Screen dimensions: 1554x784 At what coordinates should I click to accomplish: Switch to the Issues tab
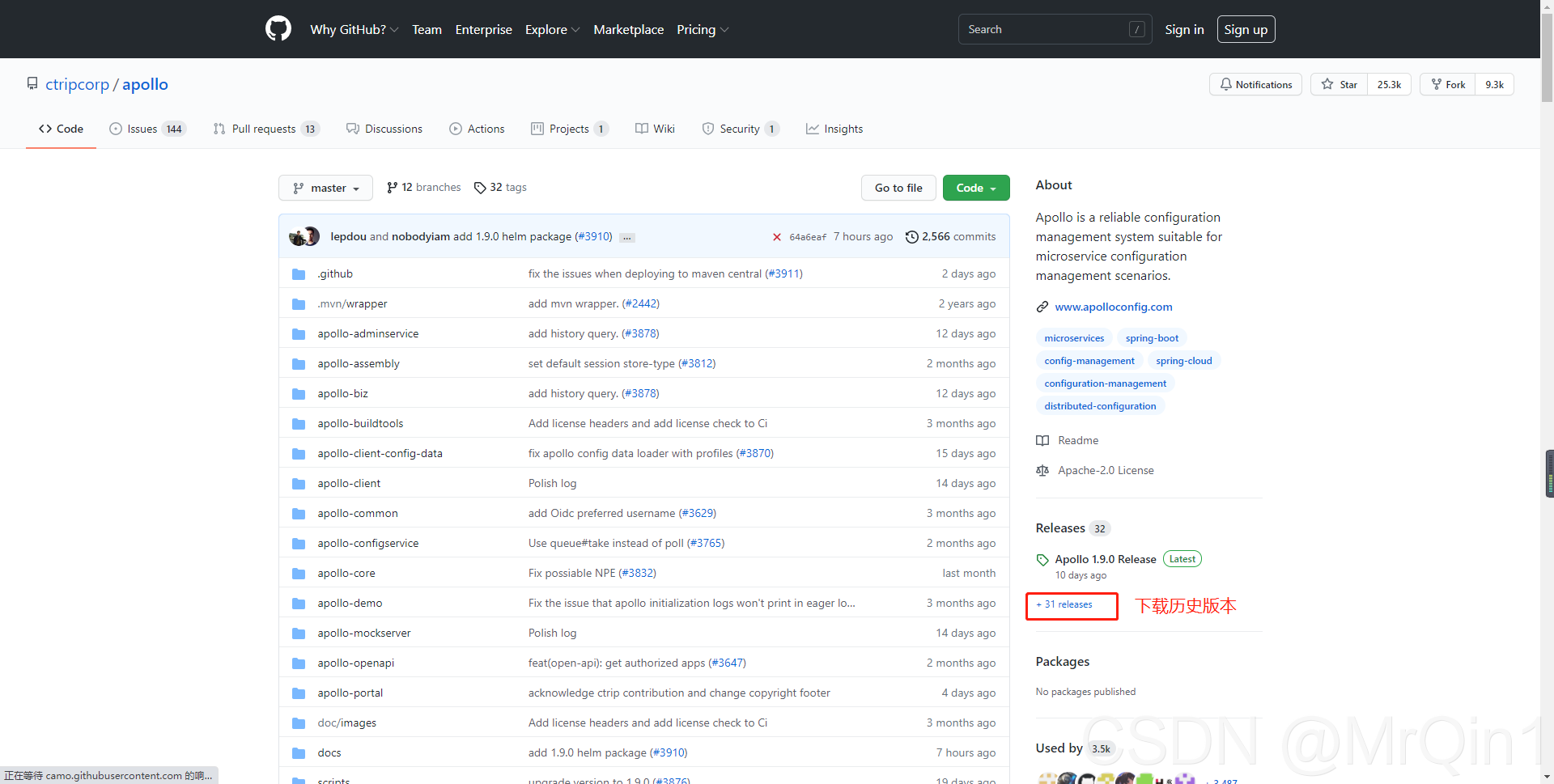pos(148,129)
